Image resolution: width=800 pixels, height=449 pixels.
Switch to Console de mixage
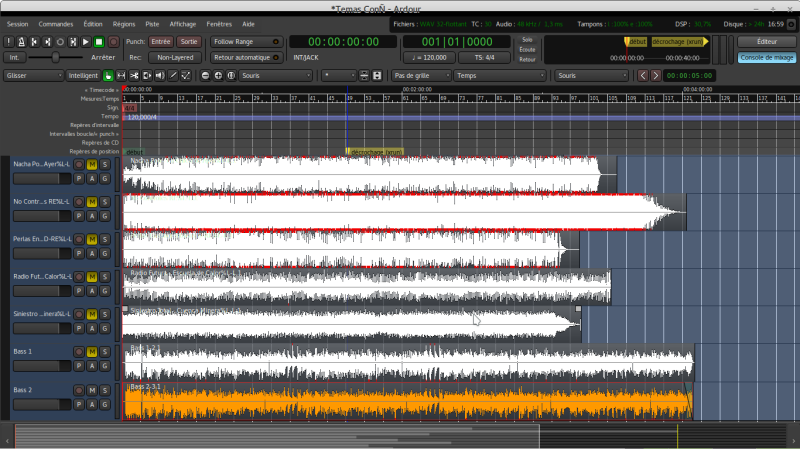(x=767, y=58)
